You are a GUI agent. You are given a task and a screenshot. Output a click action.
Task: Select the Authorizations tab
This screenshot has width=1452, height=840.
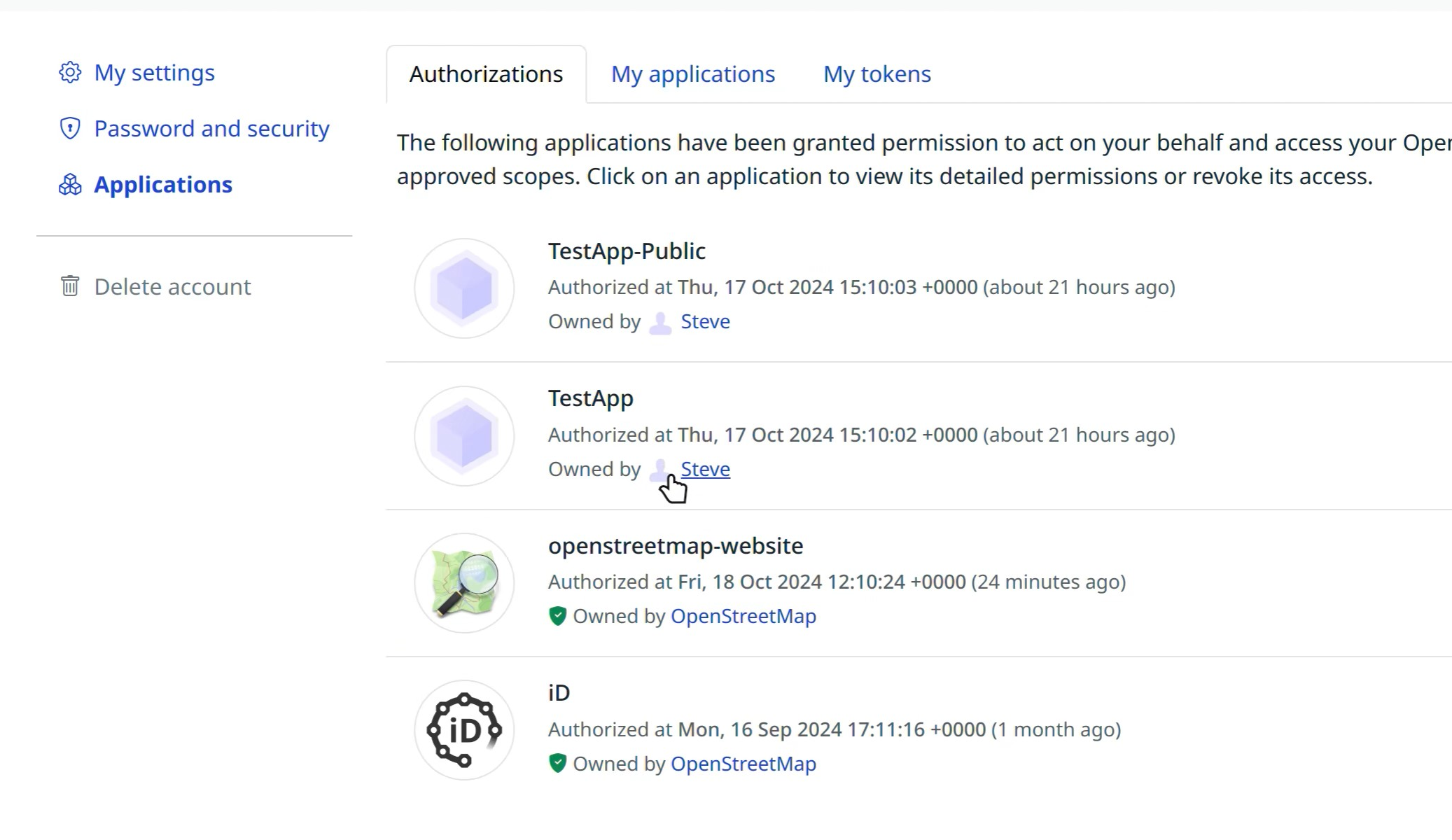[x=486, y=74]
